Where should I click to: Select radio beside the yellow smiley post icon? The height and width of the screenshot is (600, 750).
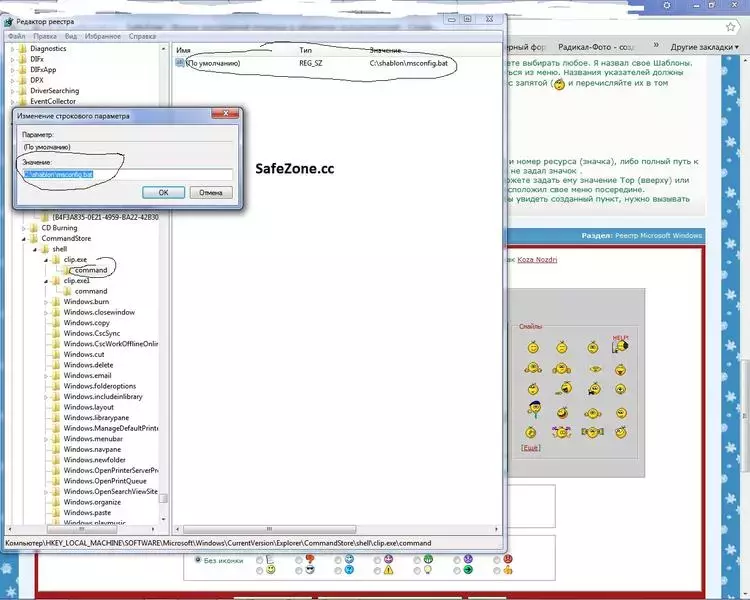[259, 570]
